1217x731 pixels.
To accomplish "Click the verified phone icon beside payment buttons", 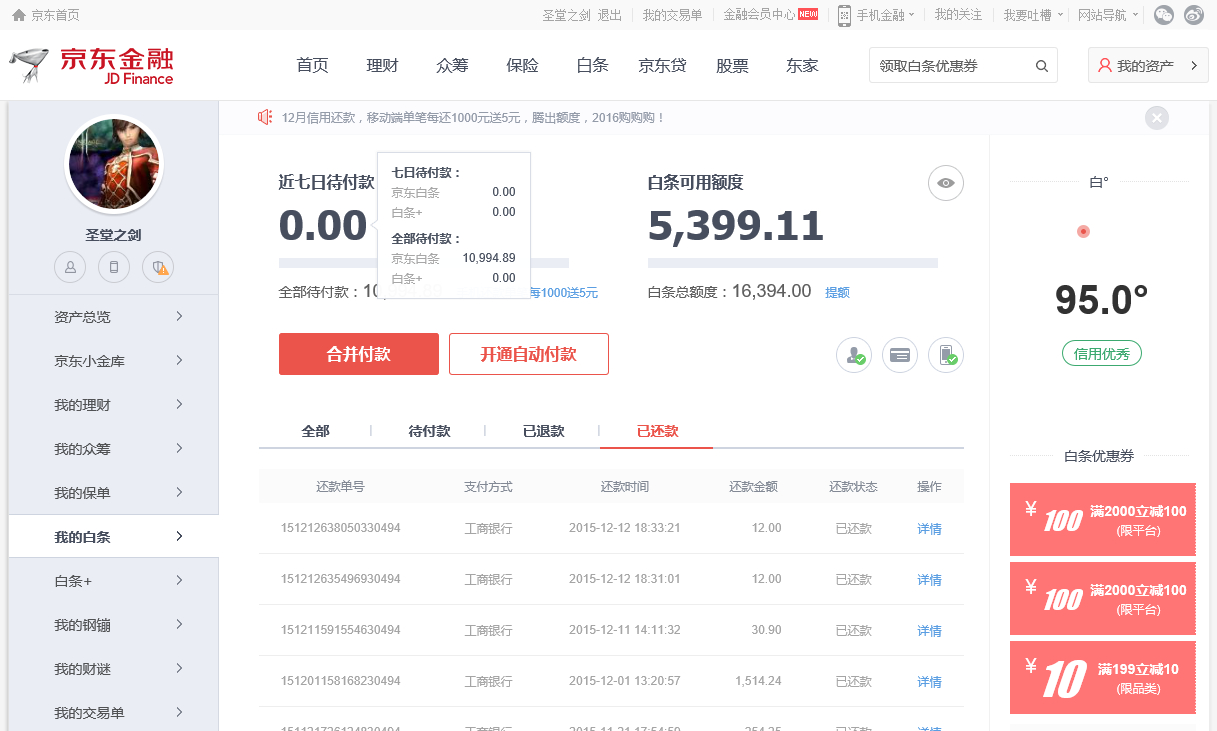I will click(x=946, y=355).
